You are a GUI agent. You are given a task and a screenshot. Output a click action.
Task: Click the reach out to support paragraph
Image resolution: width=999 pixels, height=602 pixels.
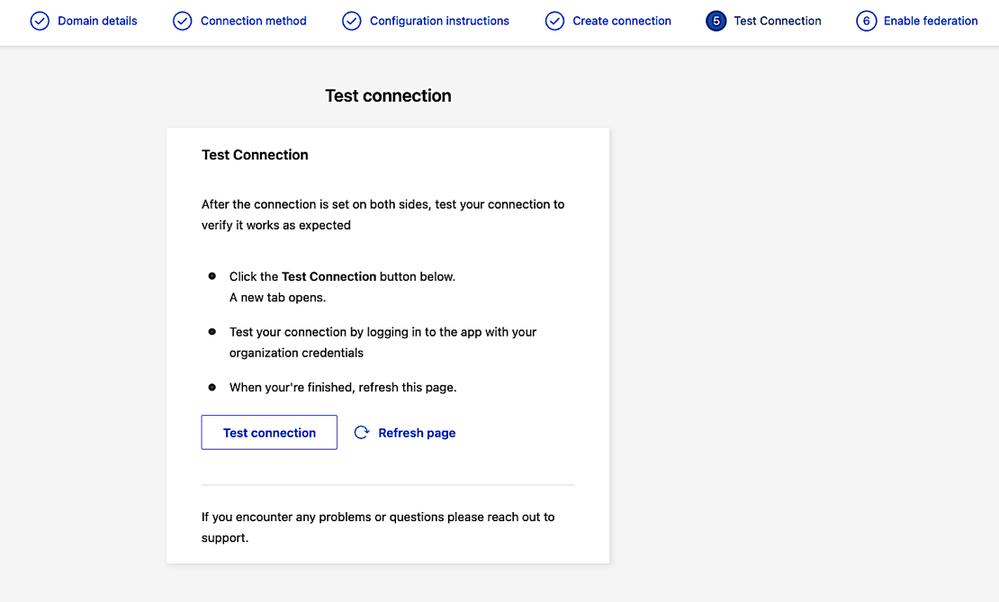[x=378, y=527]
